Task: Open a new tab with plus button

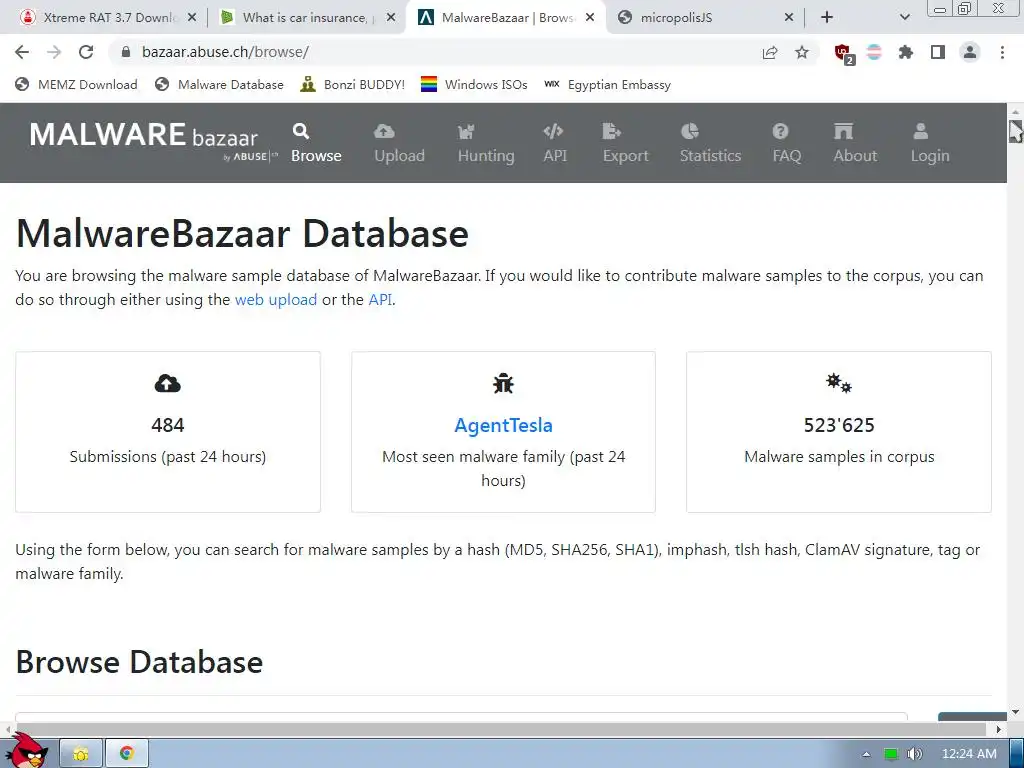Action: tap(827, 18)
